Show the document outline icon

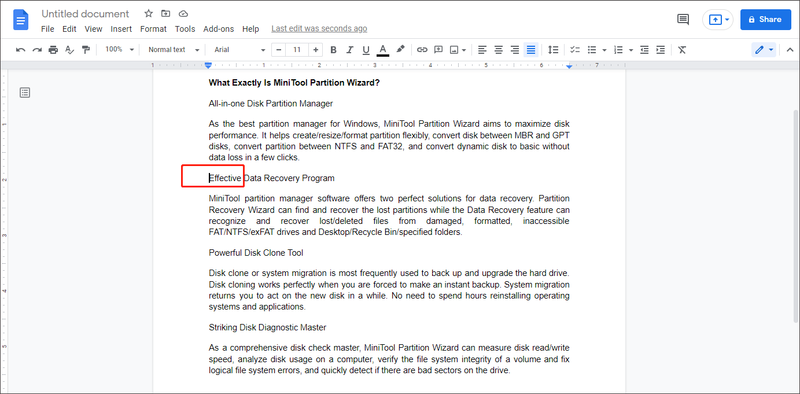click(25, 92)
